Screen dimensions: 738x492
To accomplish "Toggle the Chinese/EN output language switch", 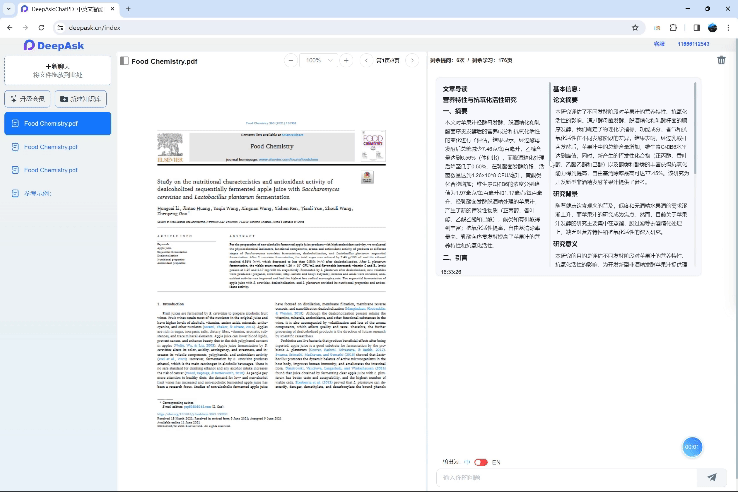I will pos(481,462).
